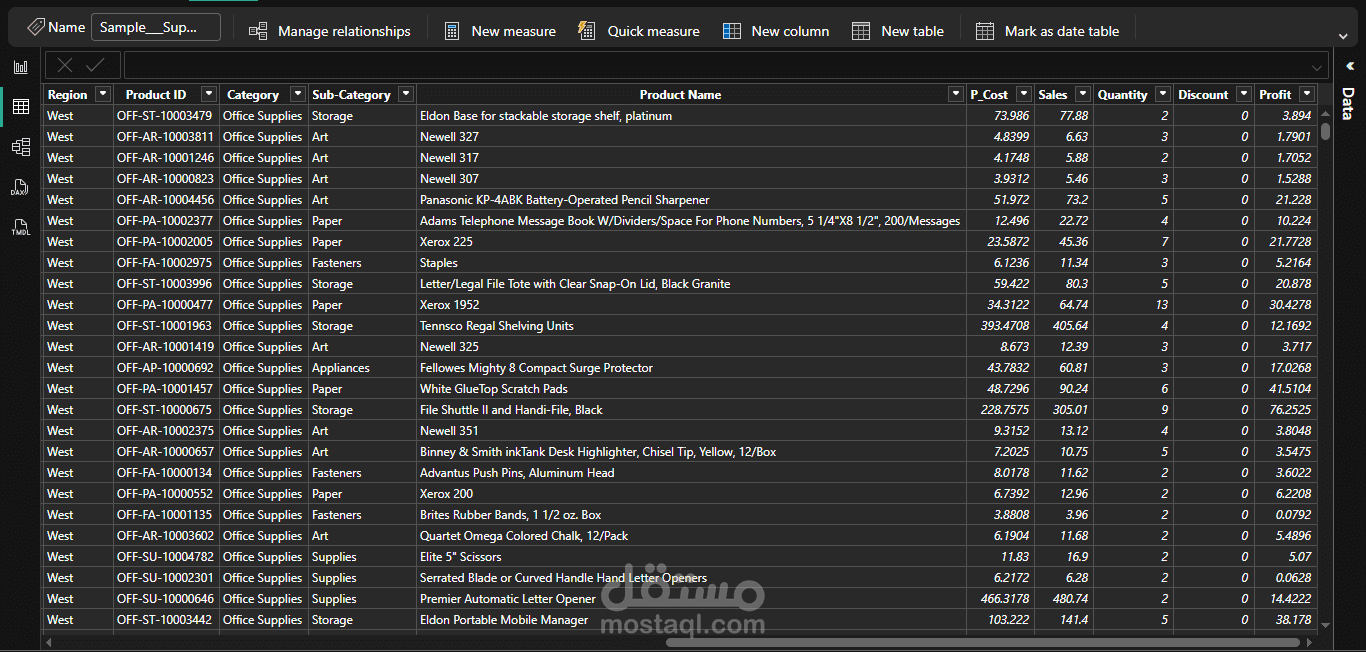Image resolution: width=1366 pixels, height=652 pixels.
Task: Open DAX query view sidebar icon
Action: tap(20, 187)
